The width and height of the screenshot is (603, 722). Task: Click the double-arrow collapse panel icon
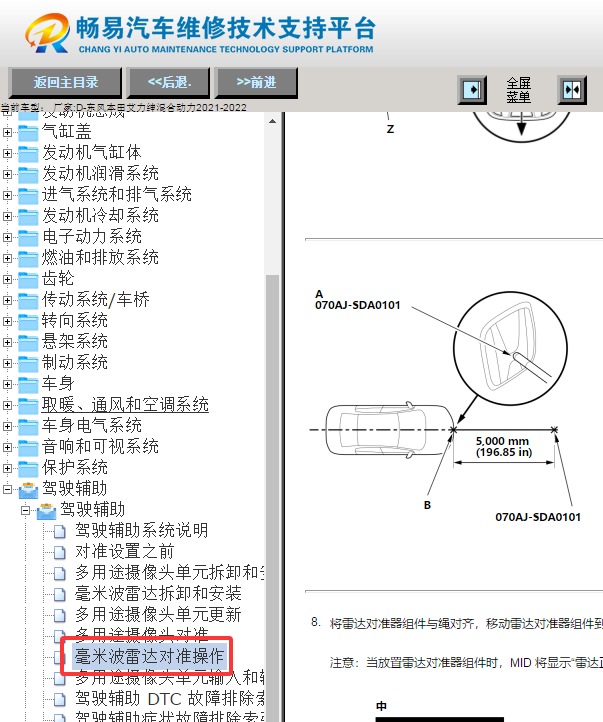(x=572, y=90)
